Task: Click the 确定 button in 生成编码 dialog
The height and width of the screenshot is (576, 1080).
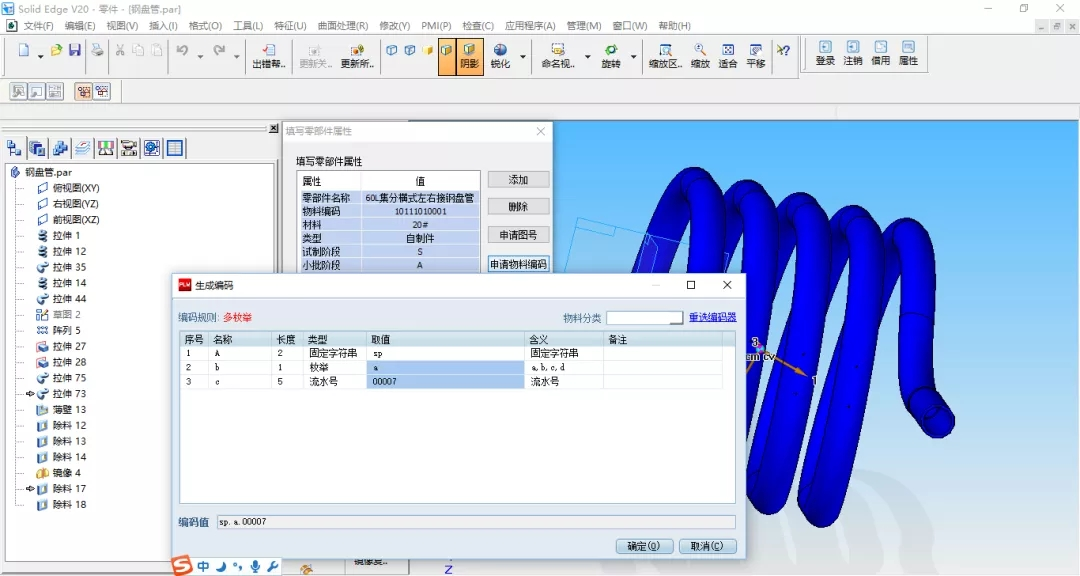Action: [x=643, y=546]
